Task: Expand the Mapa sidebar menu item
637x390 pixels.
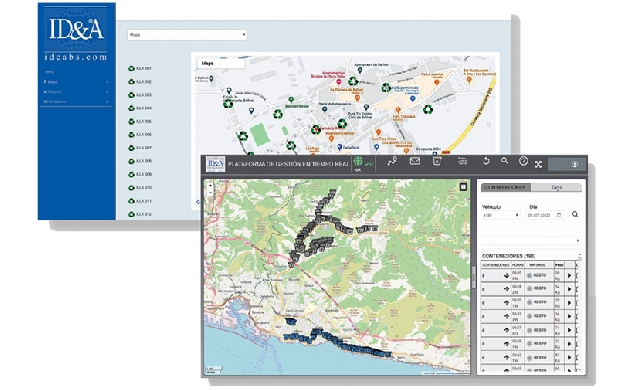Action: [x=76, y=82]
